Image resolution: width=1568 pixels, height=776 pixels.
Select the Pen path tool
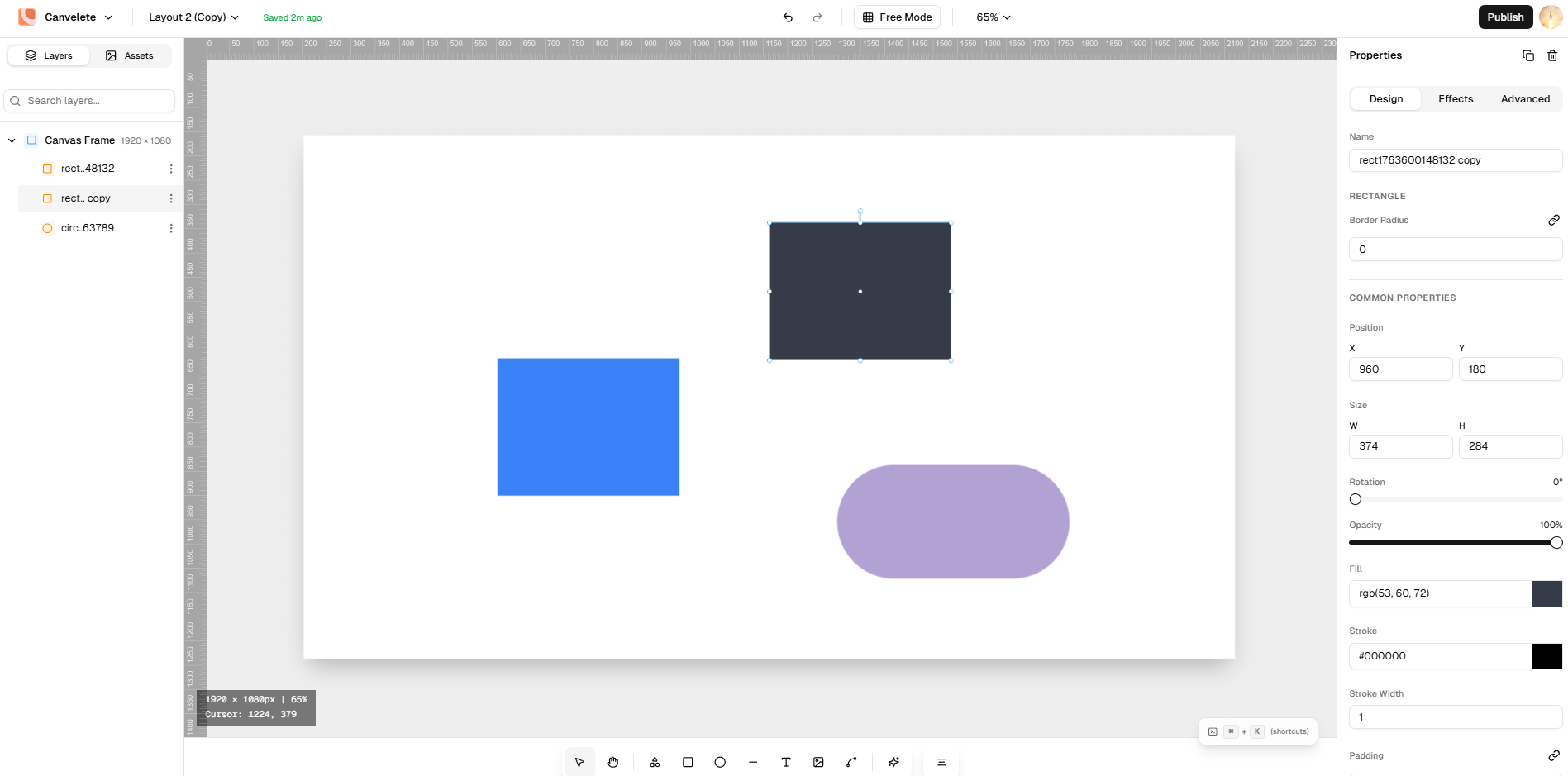click(x=851, y=762)
